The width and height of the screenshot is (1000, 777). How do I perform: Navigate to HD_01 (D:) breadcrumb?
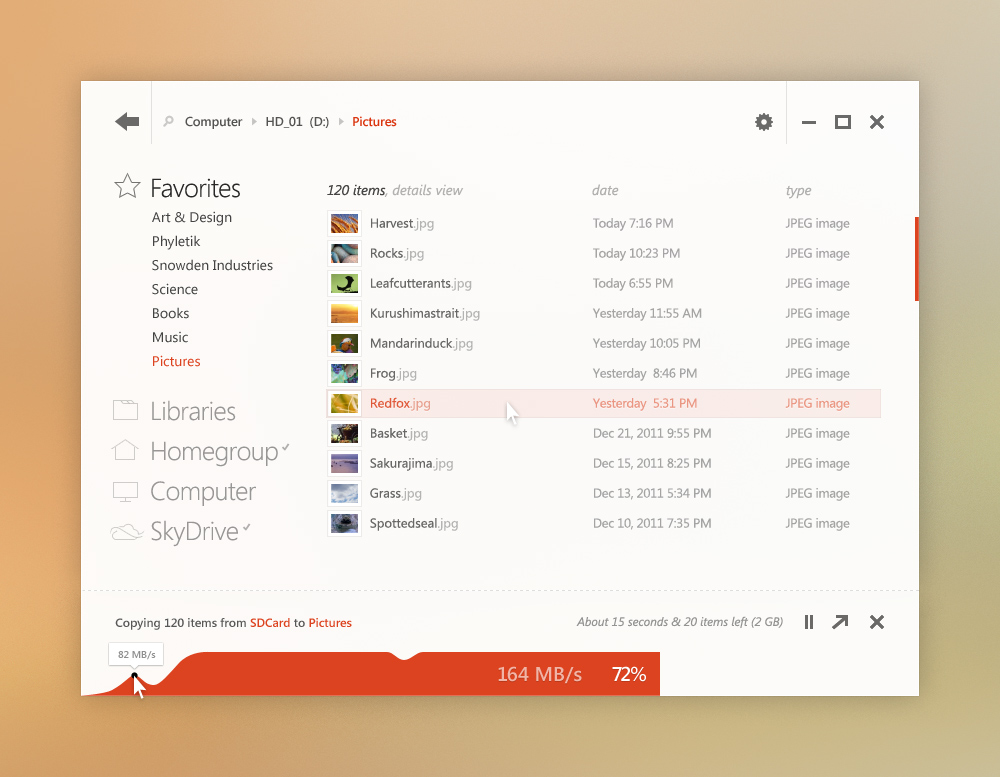pyautogui.click(x=296, y=122)
